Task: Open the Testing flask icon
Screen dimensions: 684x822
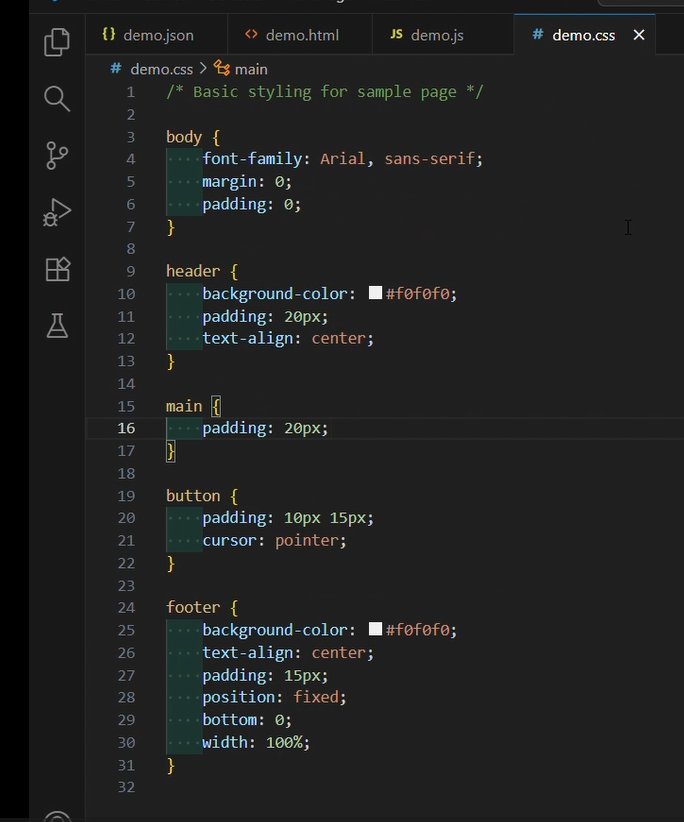Action: pos(57,325)
